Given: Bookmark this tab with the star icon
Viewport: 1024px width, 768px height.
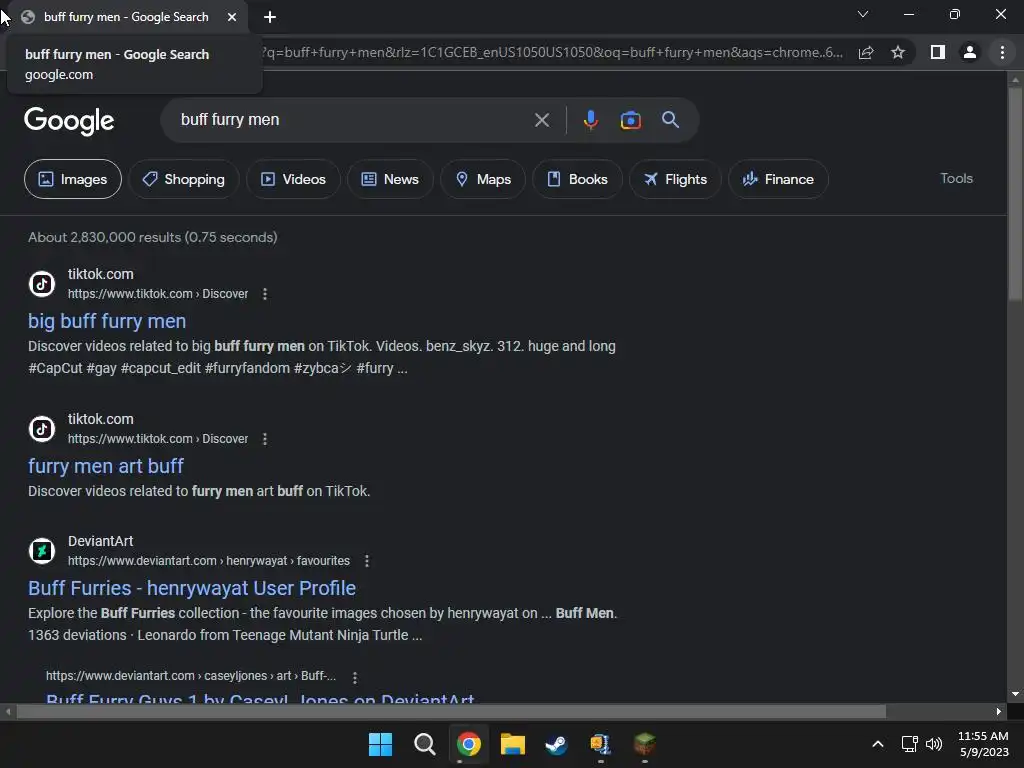Looking at the screenshot, I should [898, 52].
